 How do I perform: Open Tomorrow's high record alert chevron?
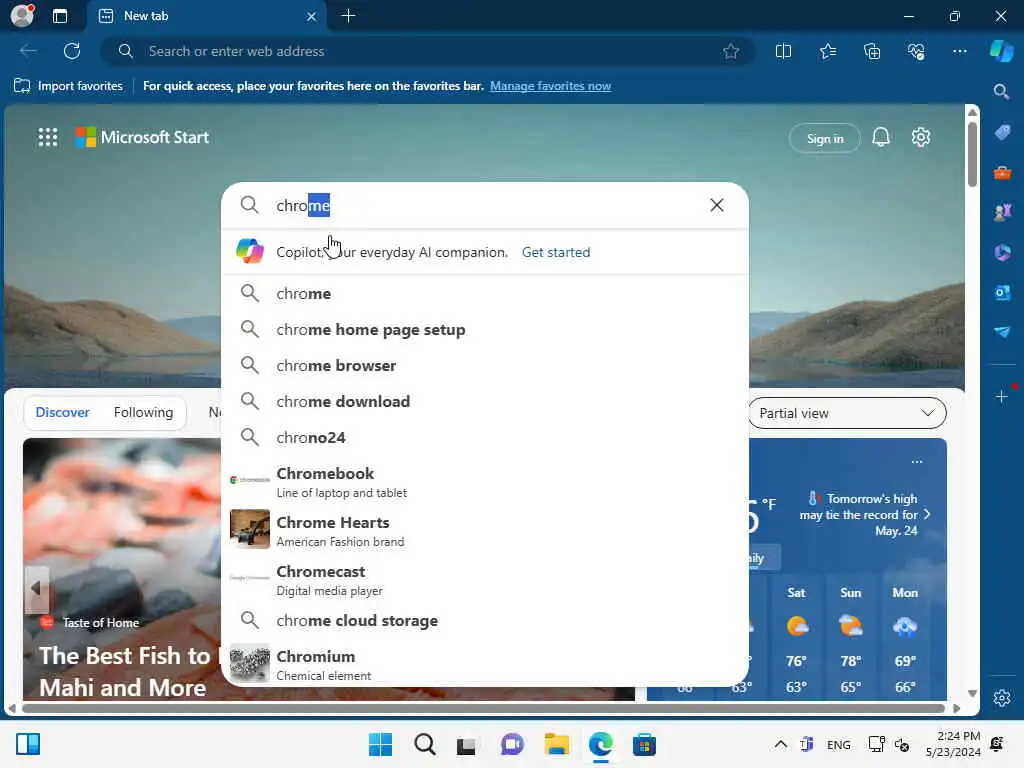coord(927,515)
